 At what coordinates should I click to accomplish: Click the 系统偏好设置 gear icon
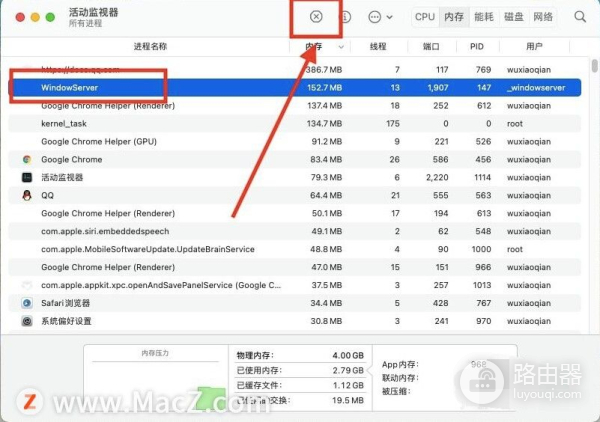point(27,321)
